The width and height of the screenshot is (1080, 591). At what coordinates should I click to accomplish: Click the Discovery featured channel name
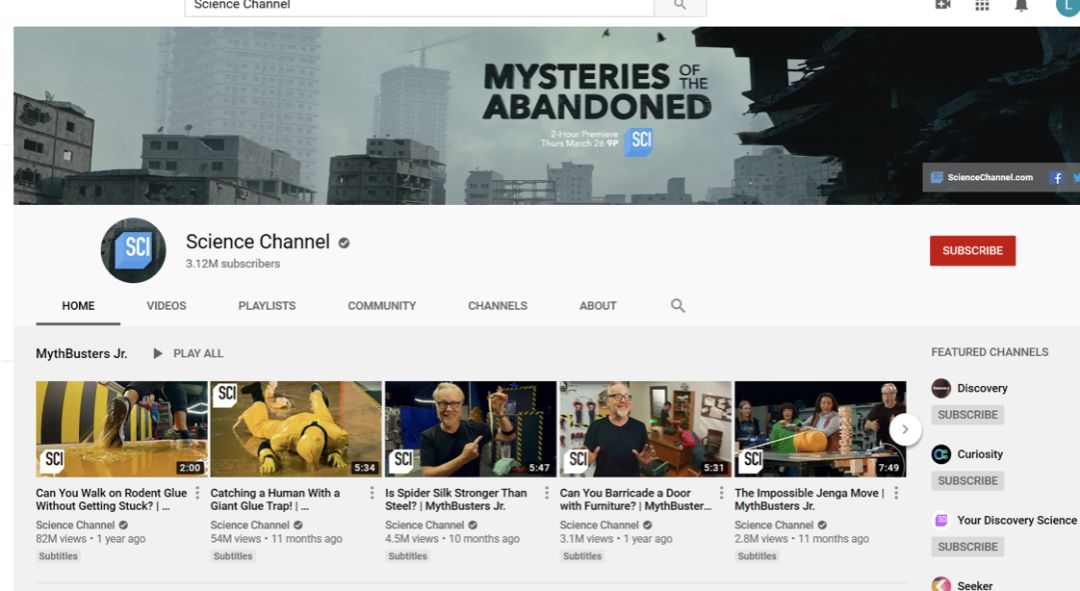(x=982, y=388)
